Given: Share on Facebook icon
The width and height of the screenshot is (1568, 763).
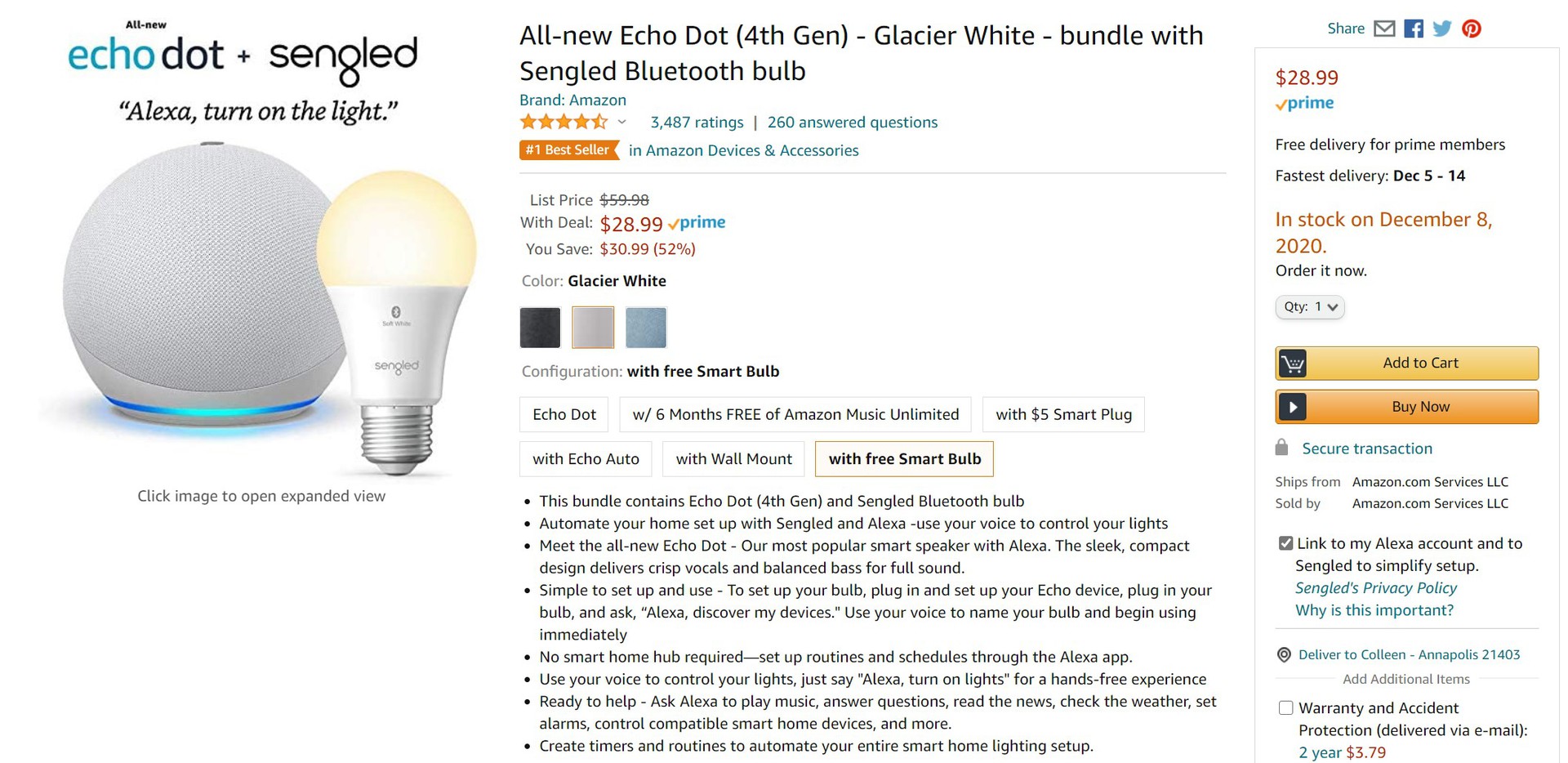Looking at the screenshot, I should tap(1414, 29).
